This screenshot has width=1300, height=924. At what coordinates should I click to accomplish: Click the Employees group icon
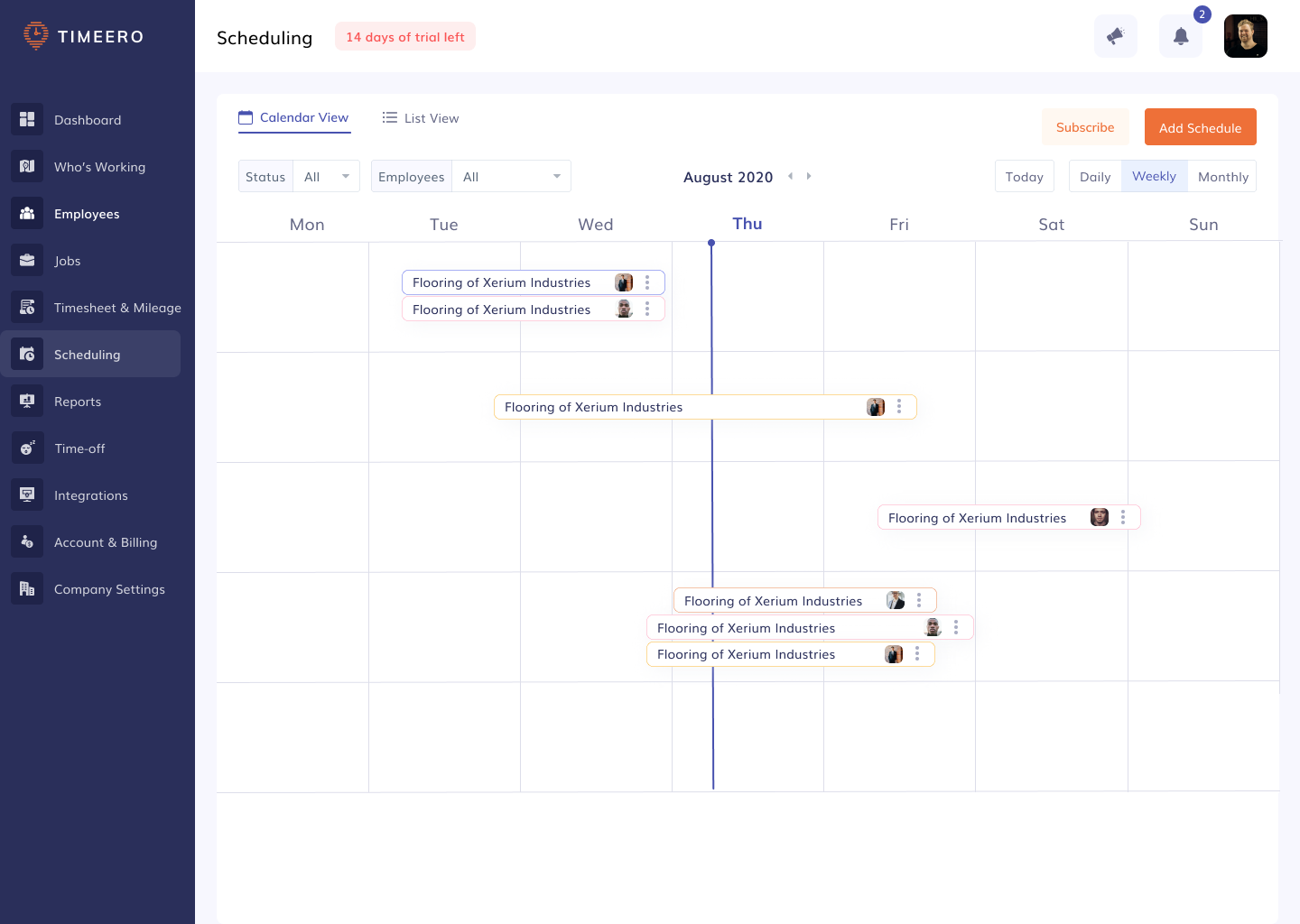[27, 213]
